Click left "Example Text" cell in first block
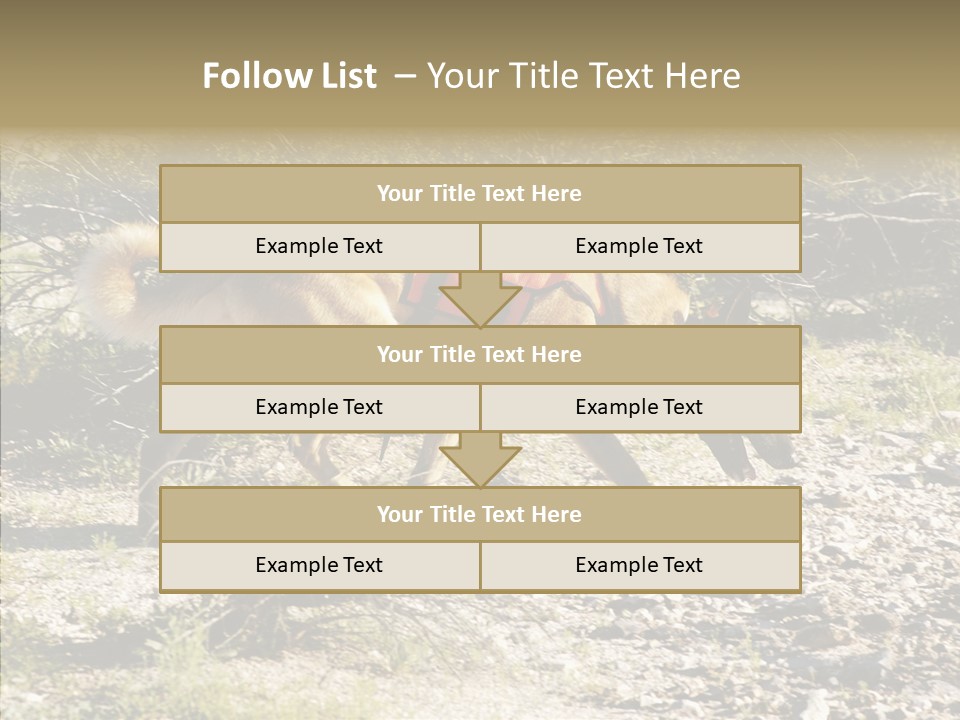 320,247
